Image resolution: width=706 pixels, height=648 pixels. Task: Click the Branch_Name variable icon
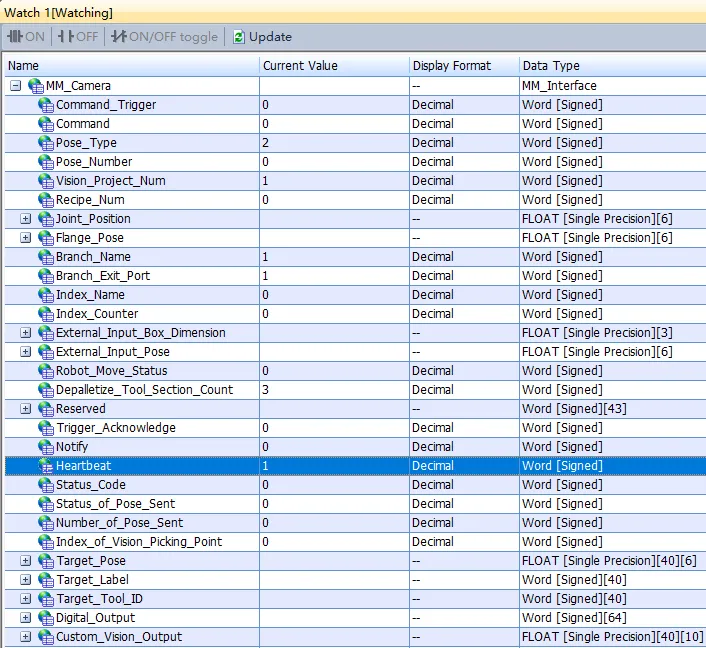coord(46,257)
